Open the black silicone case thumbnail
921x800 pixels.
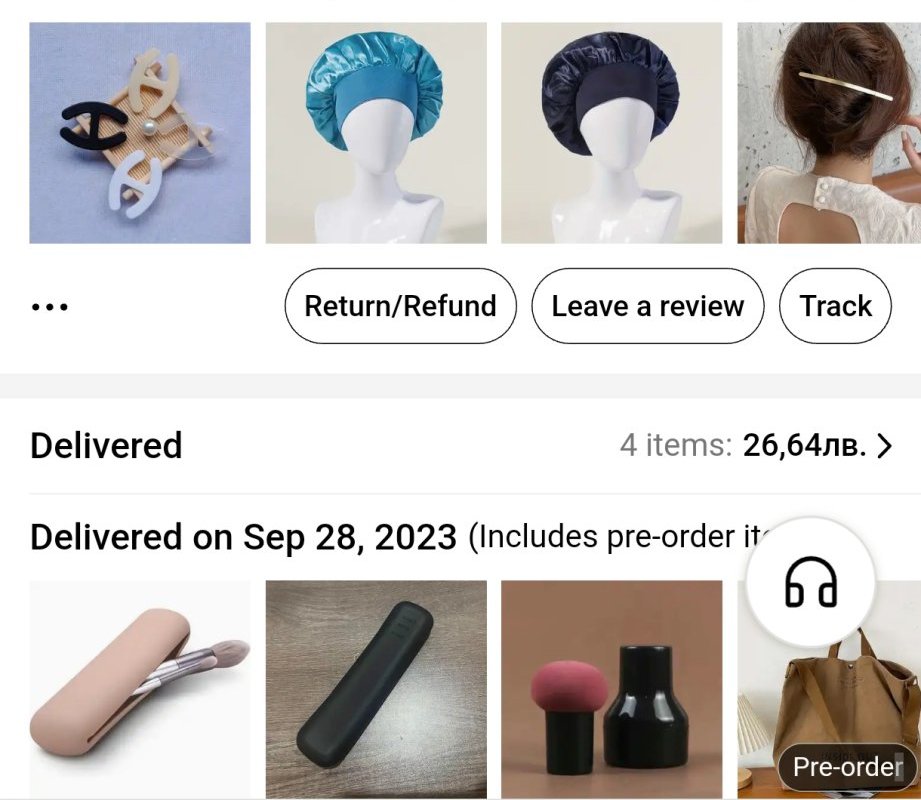376,690
